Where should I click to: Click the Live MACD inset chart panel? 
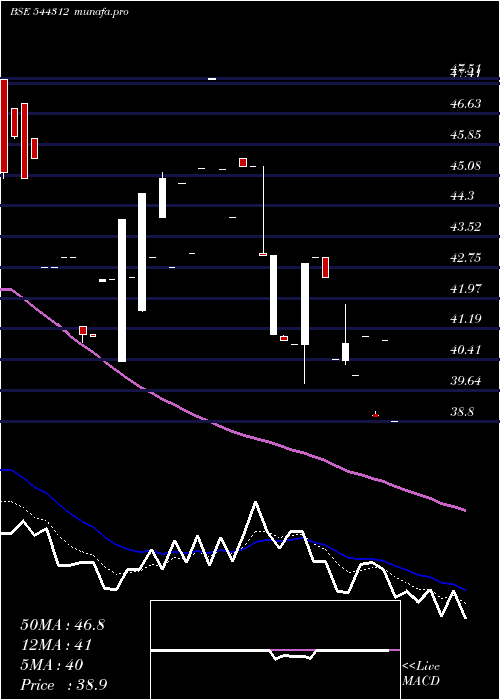click(x=275, y=650)
